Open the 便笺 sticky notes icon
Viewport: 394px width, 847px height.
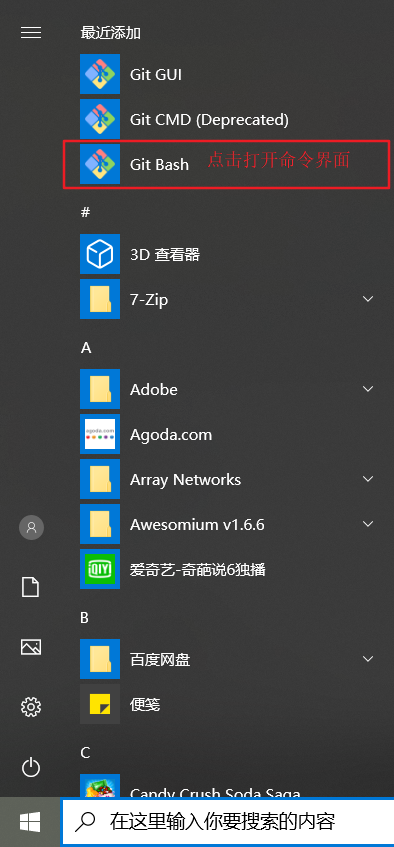pyautogui.click(x=100, y=704)
